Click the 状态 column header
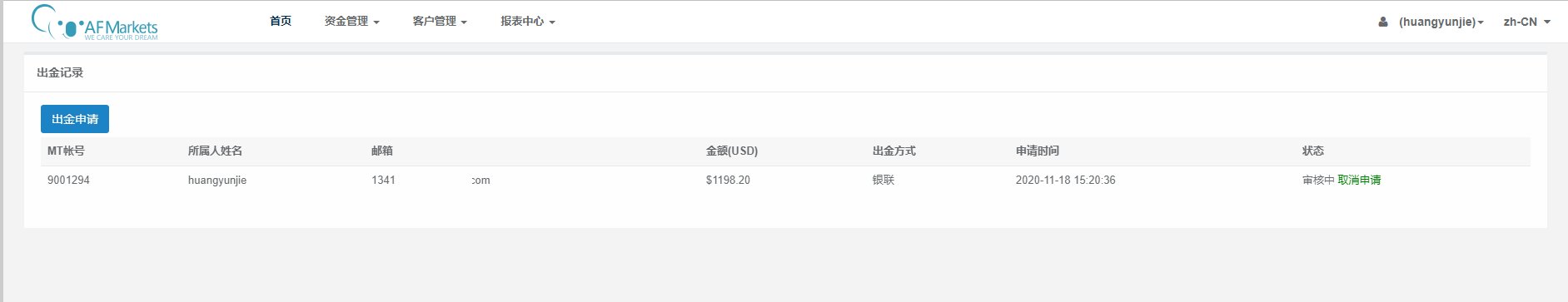 coord(1313,151)
